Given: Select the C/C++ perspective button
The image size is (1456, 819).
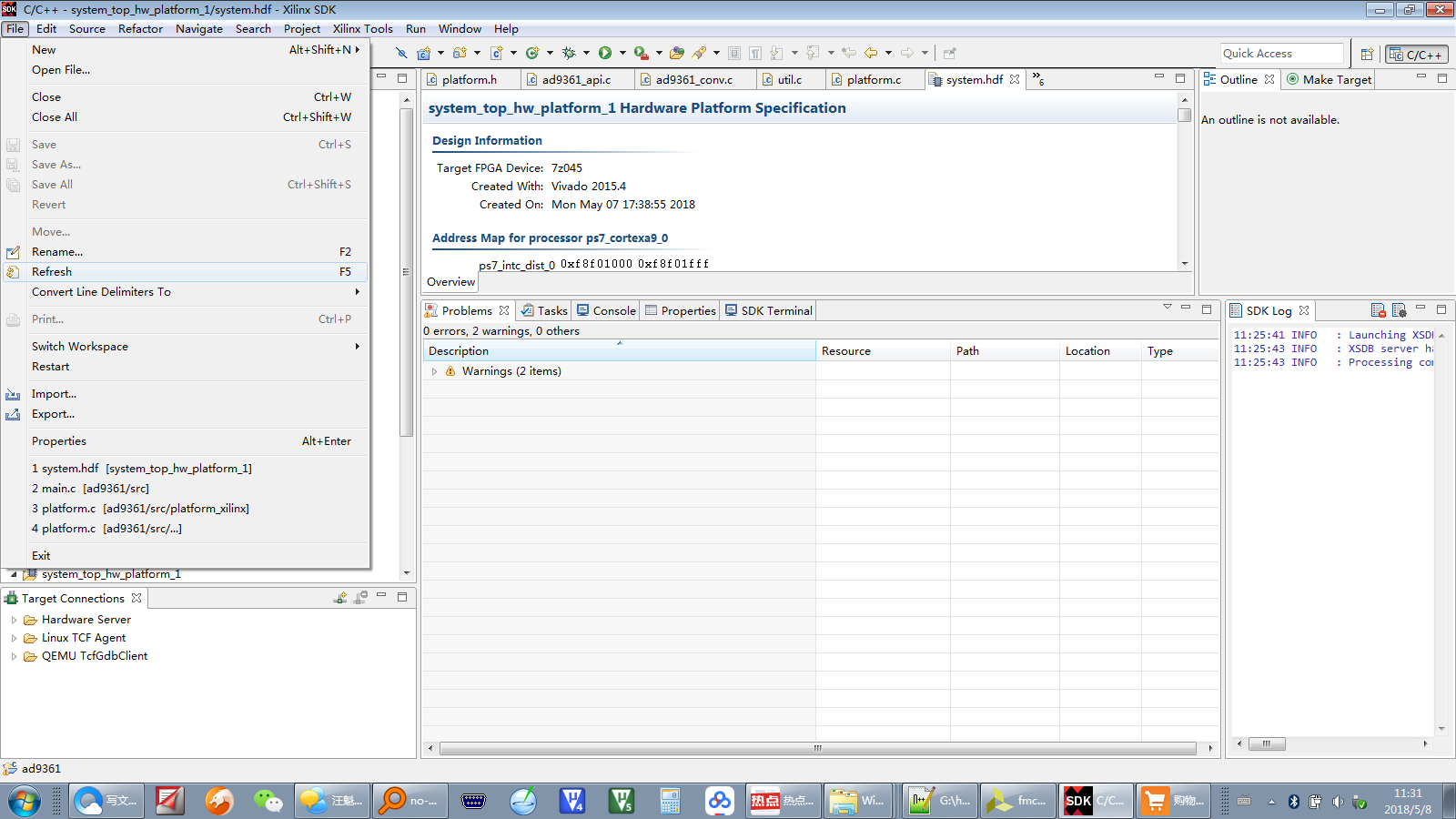Looking at the screenshot, I should click(x=1416, y=54).
